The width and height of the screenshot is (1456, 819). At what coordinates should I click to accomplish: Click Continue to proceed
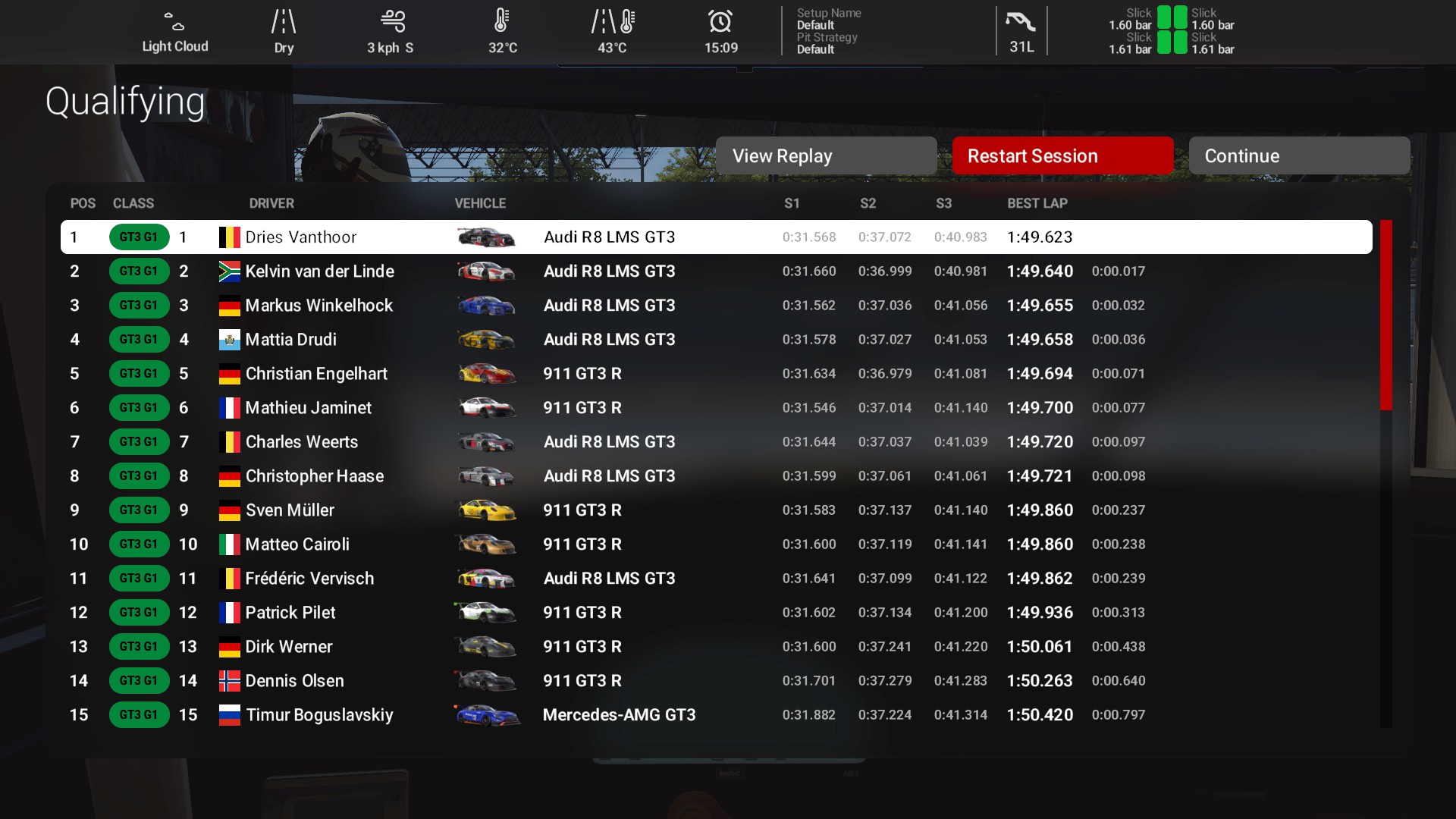click(x=1300, y=155)
